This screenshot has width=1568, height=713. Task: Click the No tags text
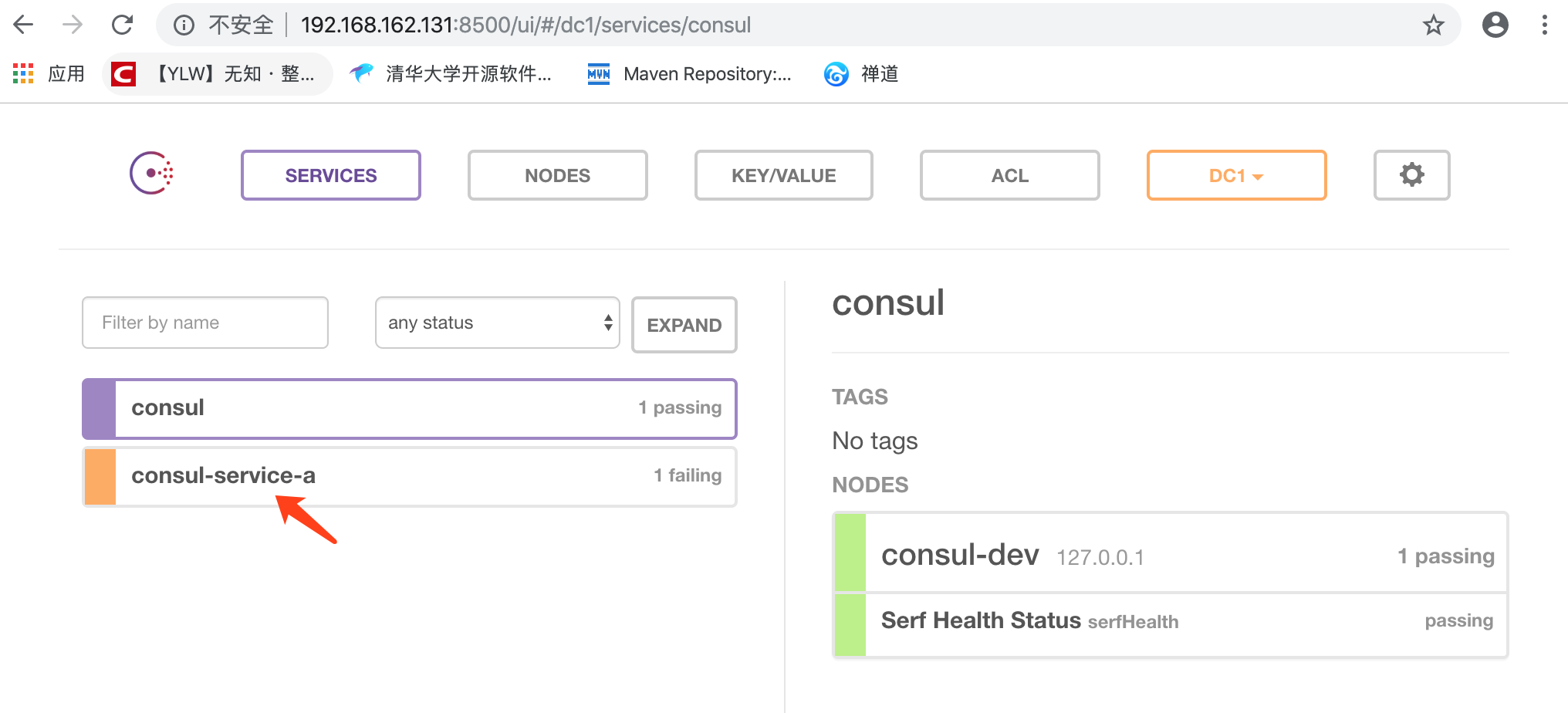(x=875, y=441)
